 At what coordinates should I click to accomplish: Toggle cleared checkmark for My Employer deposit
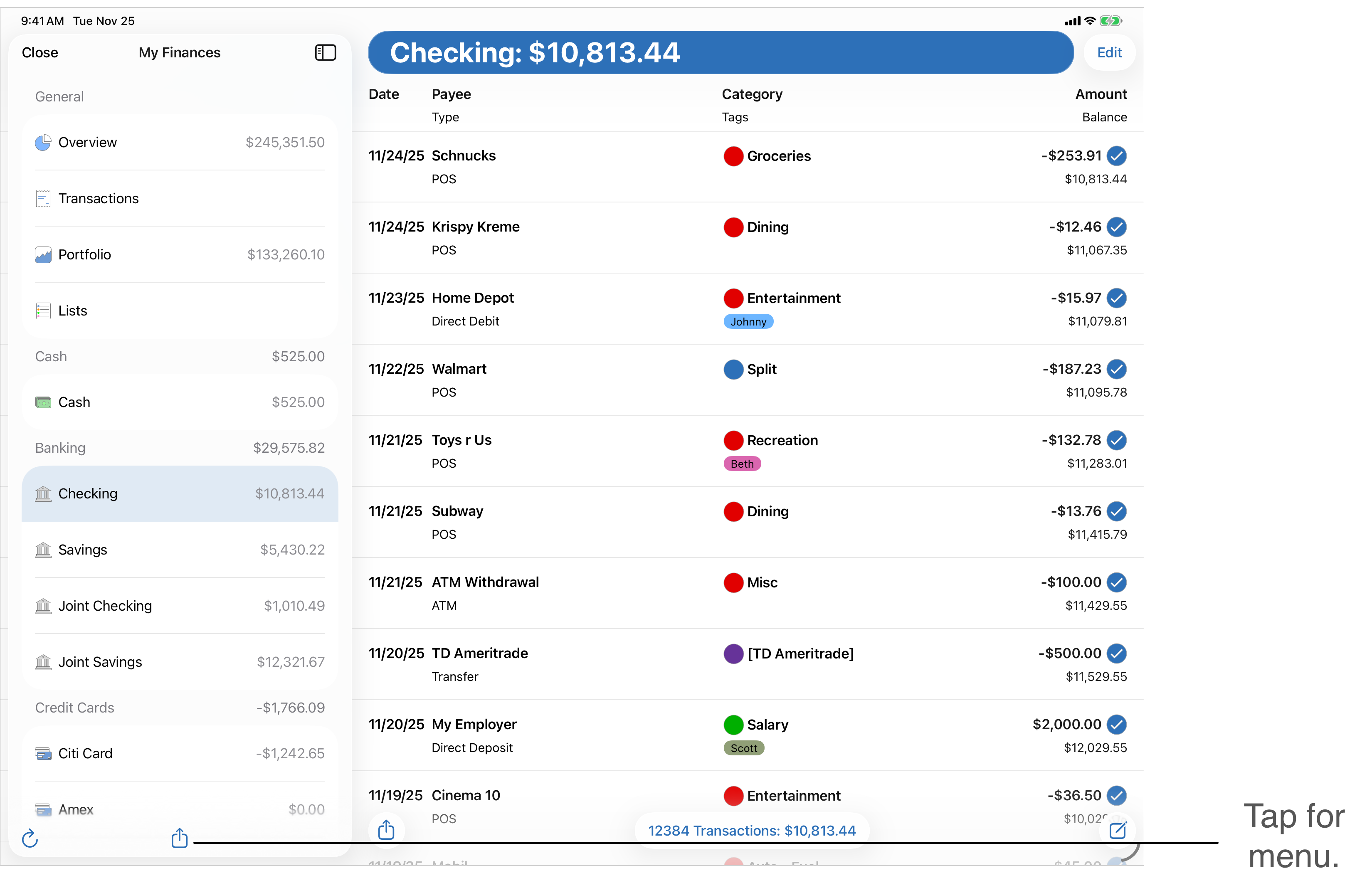[x=1117, y=724]
